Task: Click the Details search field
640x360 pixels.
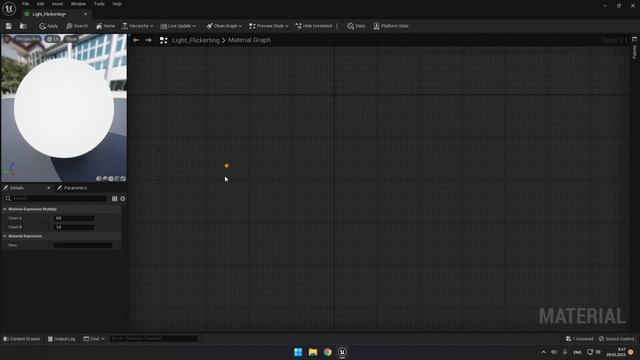Action: click(56, 199)
